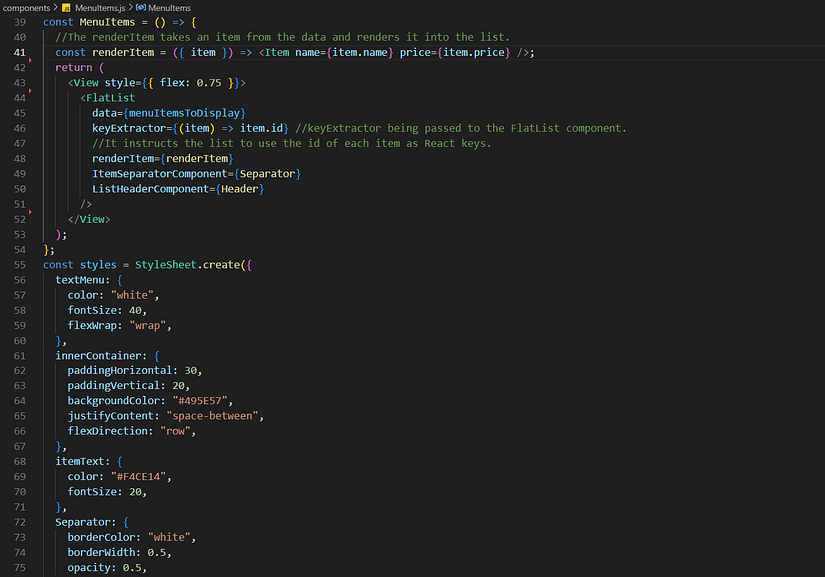Place cursor on the return keyword

[x=74, y=67]
